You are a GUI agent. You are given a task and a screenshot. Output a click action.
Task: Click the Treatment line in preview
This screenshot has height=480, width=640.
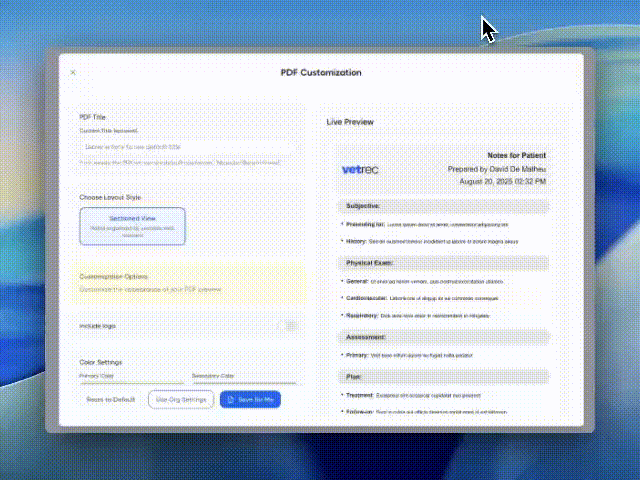point(411,395)
